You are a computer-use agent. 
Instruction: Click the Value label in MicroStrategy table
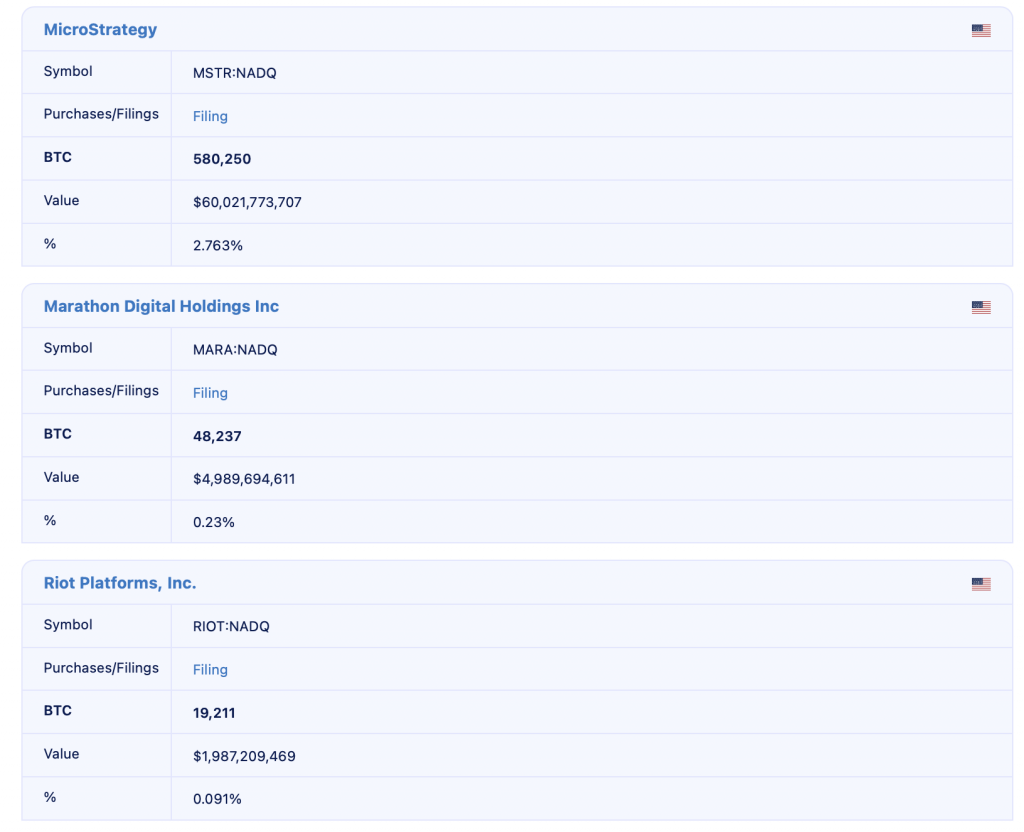pyautogui.click(x=61, y=200)
